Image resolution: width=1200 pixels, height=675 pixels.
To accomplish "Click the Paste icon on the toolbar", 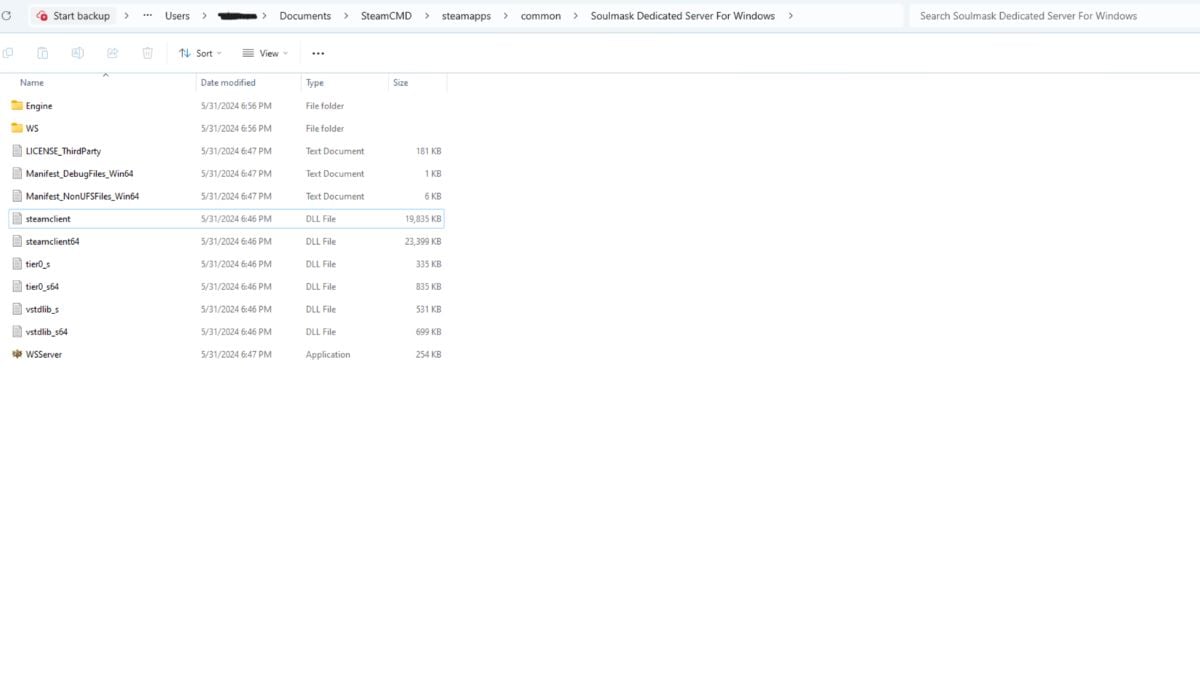I will pyautogui.click(x=42, y=52).
